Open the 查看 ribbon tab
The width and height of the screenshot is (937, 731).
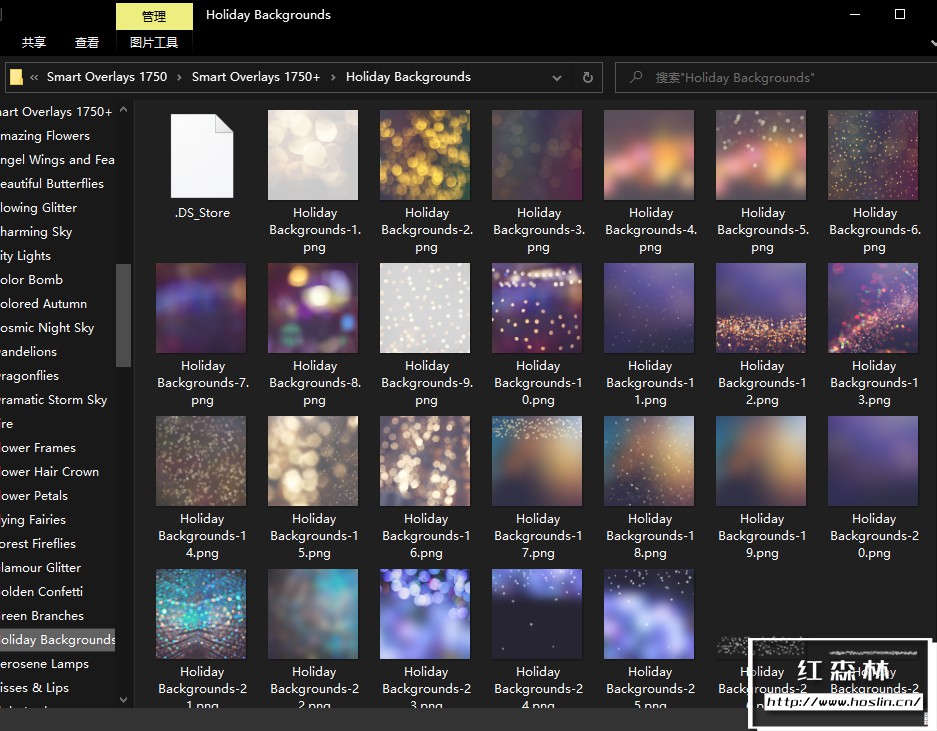click(x=87, y=42)
